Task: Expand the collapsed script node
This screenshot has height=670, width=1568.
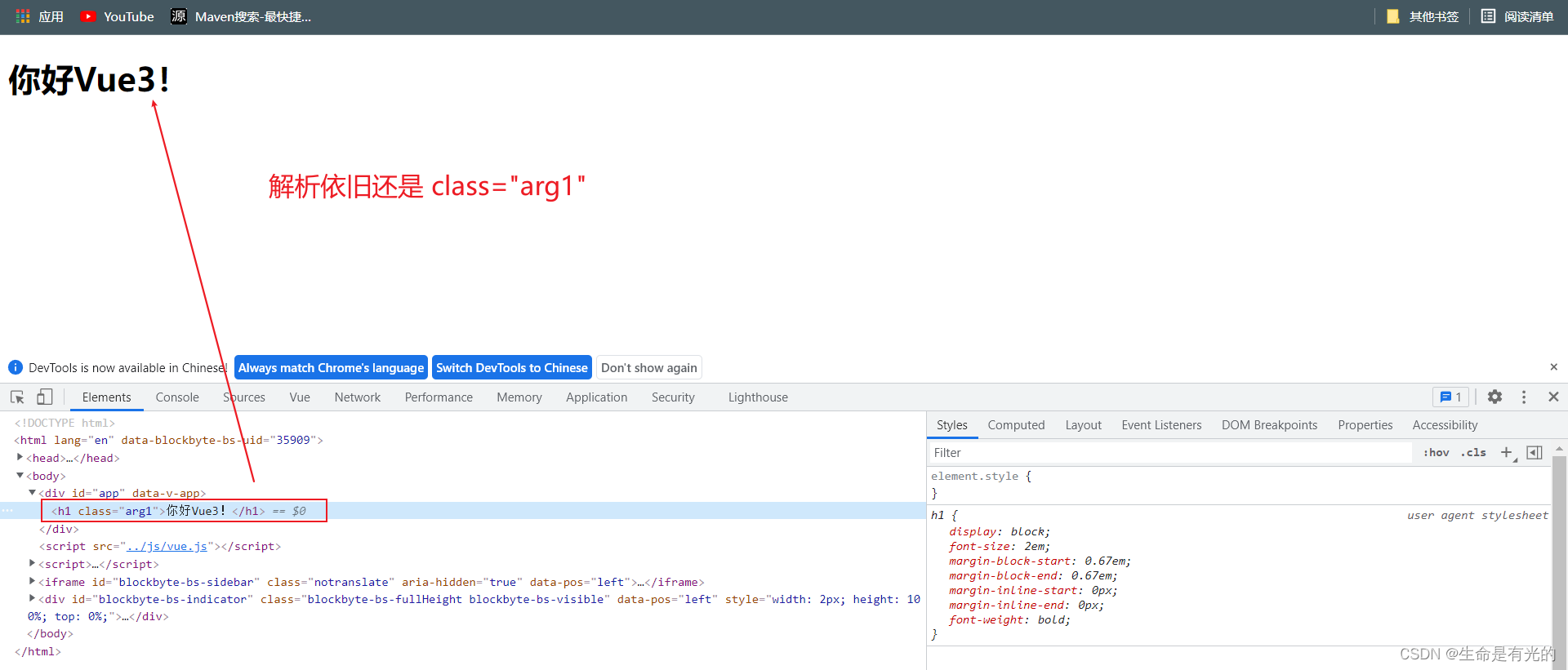Action: [x=33, y=563]
